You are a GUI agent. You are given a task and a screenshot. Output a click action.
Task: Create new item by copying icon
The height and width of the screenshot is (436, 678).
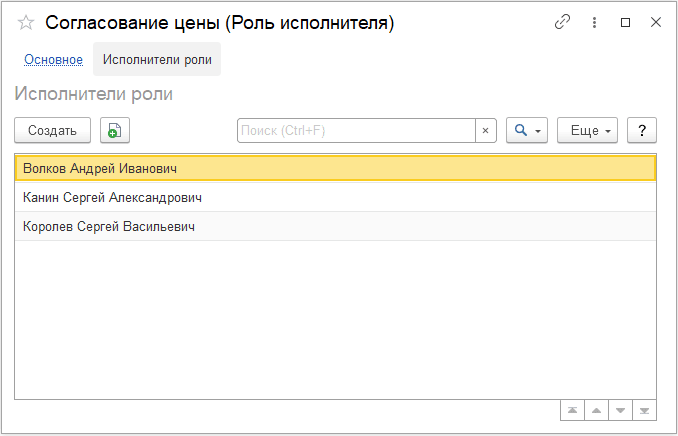[x=115, y=130]
